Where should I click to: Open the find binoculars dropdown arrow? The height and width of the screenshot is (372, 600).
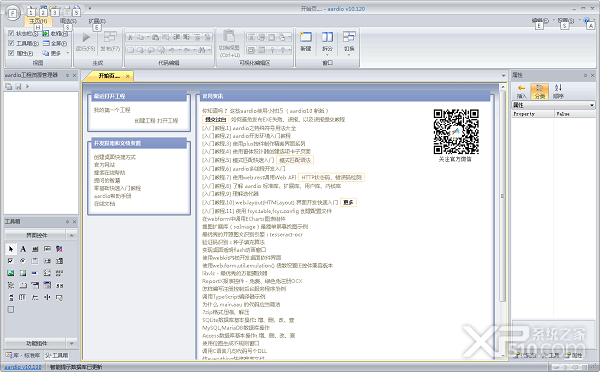[x=210, y=50]
